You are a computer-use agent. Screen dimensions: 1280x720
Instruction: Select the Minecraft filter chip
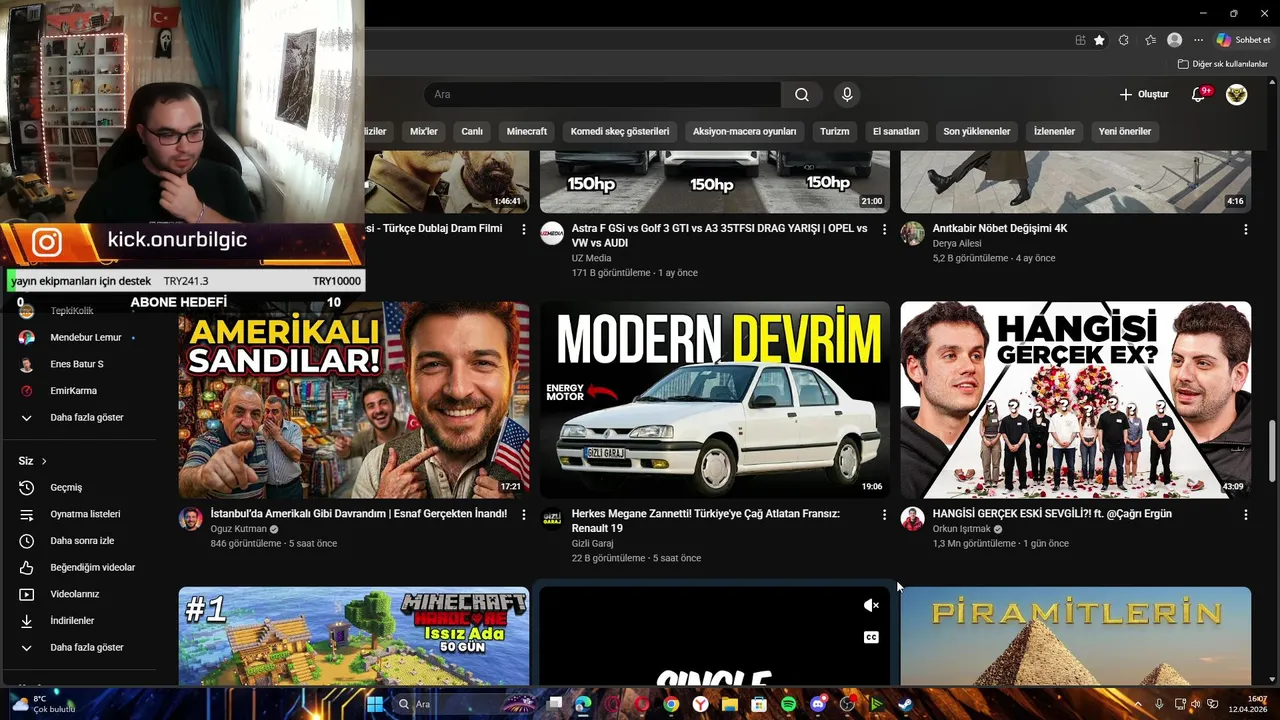pos(527,131)
